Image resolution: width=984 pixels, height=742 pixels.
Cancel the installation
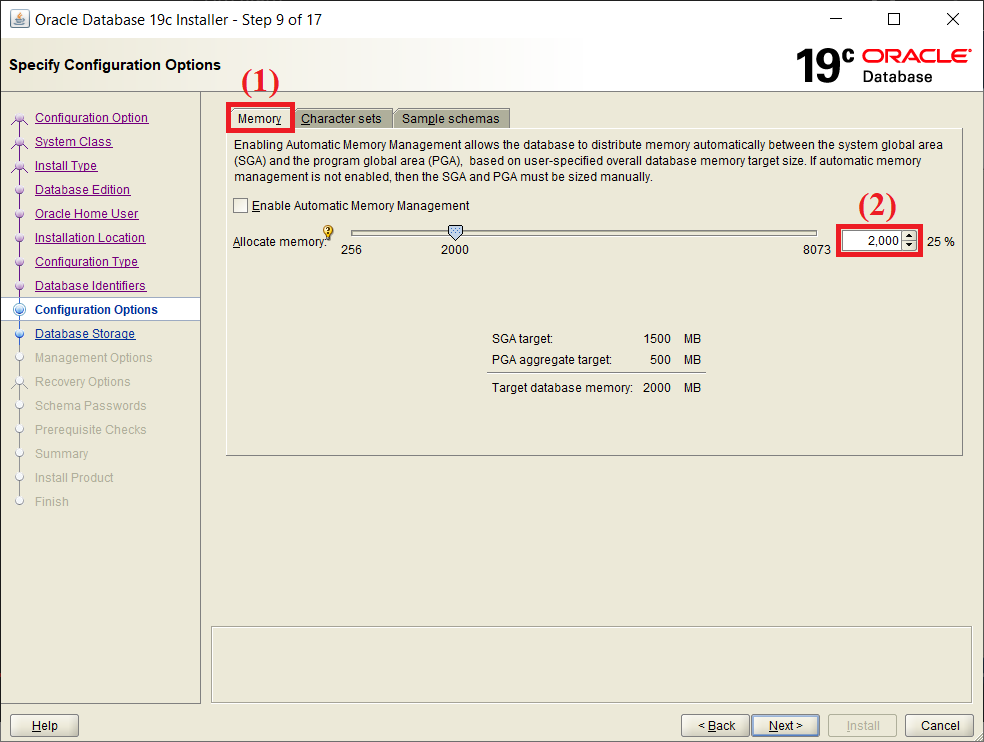(939, 725)
